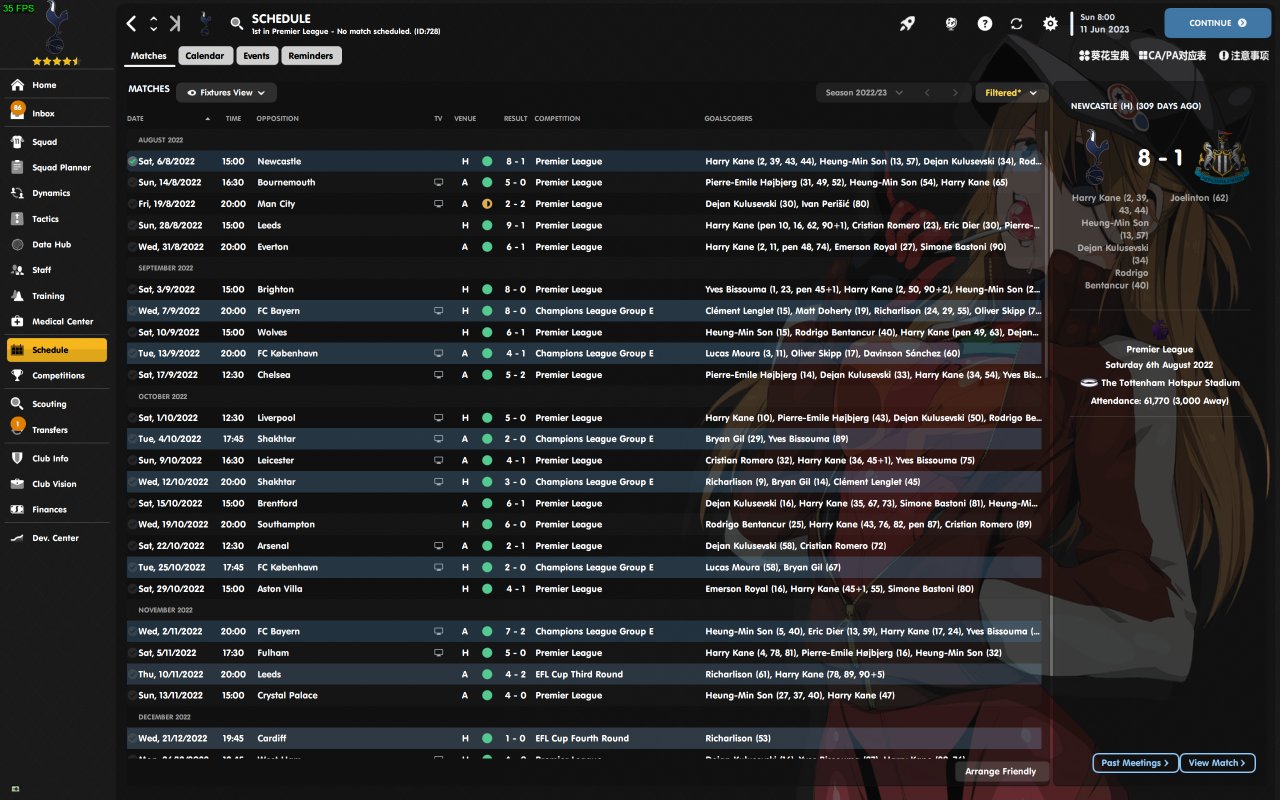Click the View Match button
1280x800 pixels.
coord(1217,763)
